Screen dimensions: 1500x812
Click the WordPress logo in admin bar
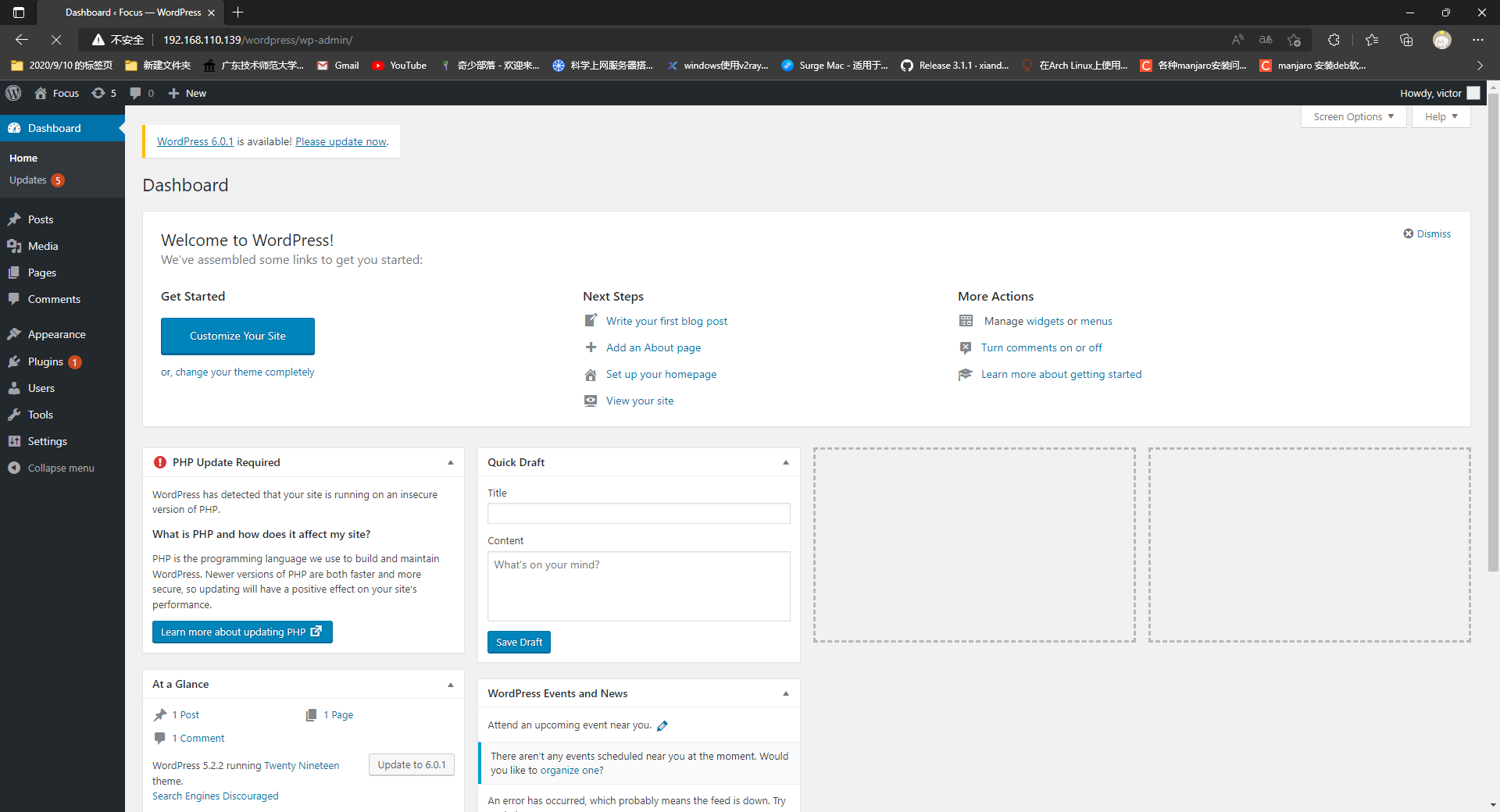[13, 93]
